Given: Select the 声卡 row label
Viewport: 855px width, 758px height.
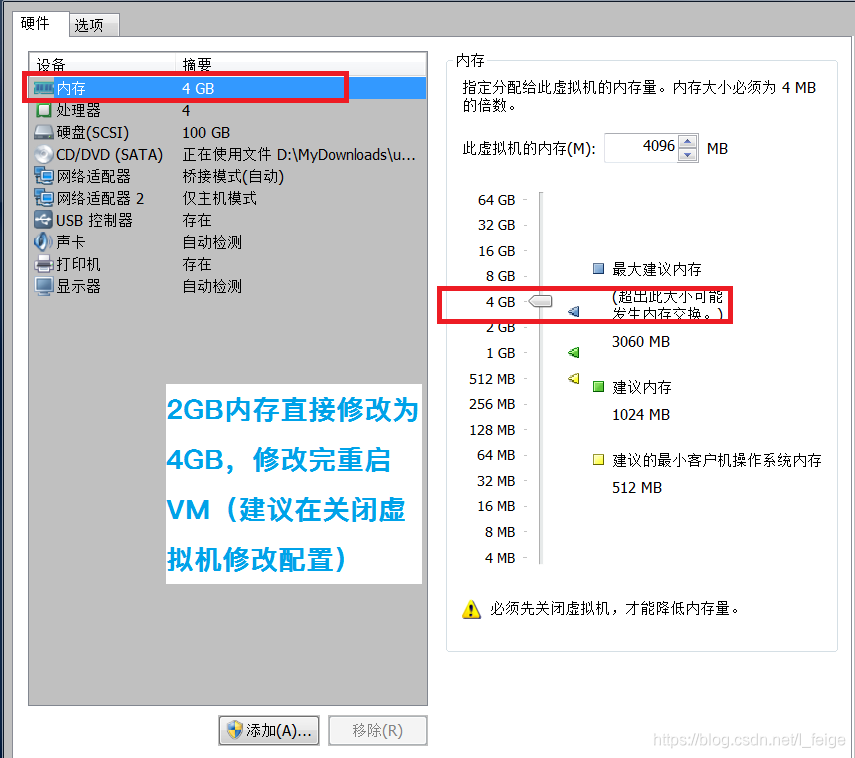Looking at the screenshot, I should [x=71, y=242].
